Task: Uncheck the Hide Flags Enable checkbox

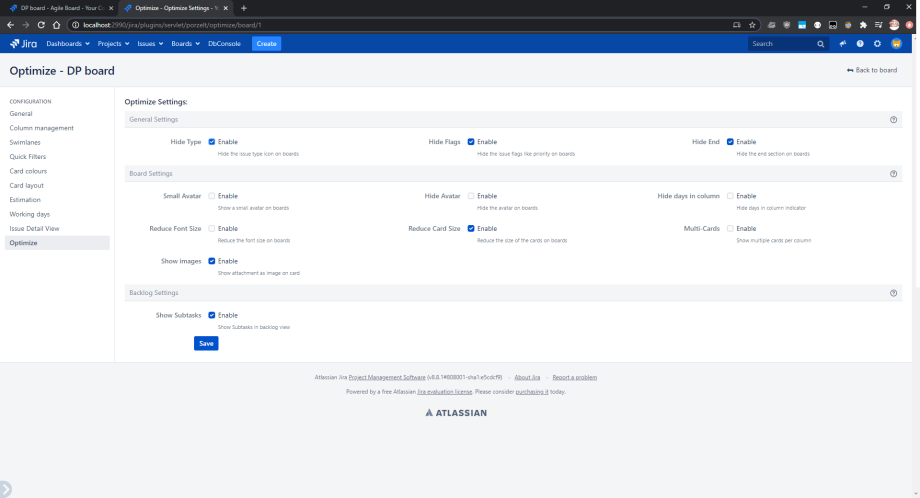Action: tap(471, 142)
